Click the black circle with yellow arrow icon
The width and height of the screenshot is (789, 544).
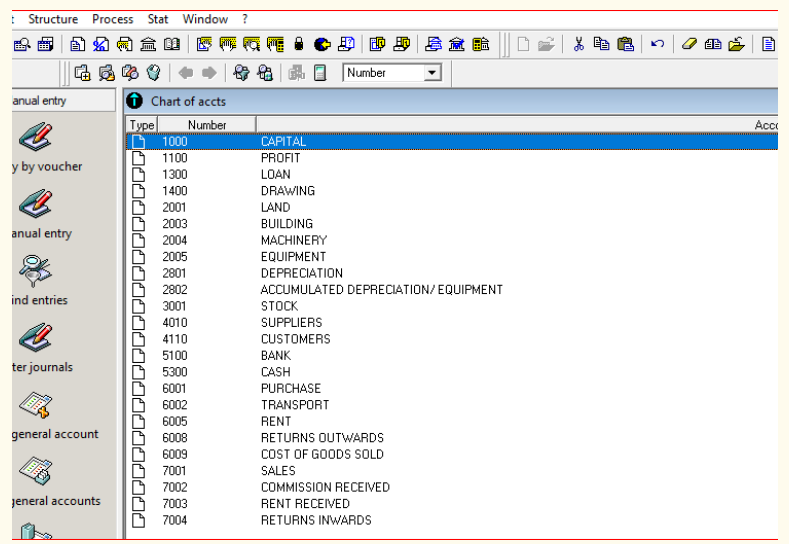click(322, 44)
